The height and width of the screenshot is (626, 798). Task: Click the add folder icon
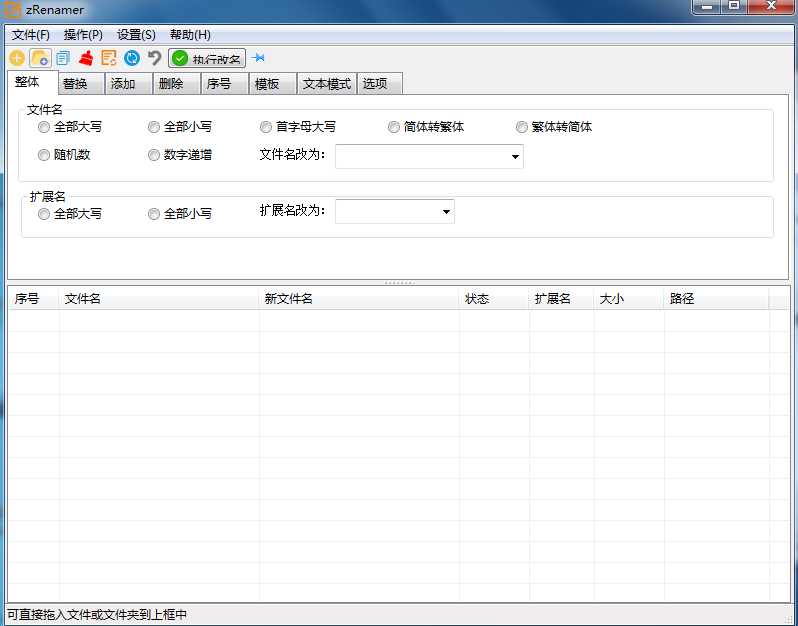(40, 58)
